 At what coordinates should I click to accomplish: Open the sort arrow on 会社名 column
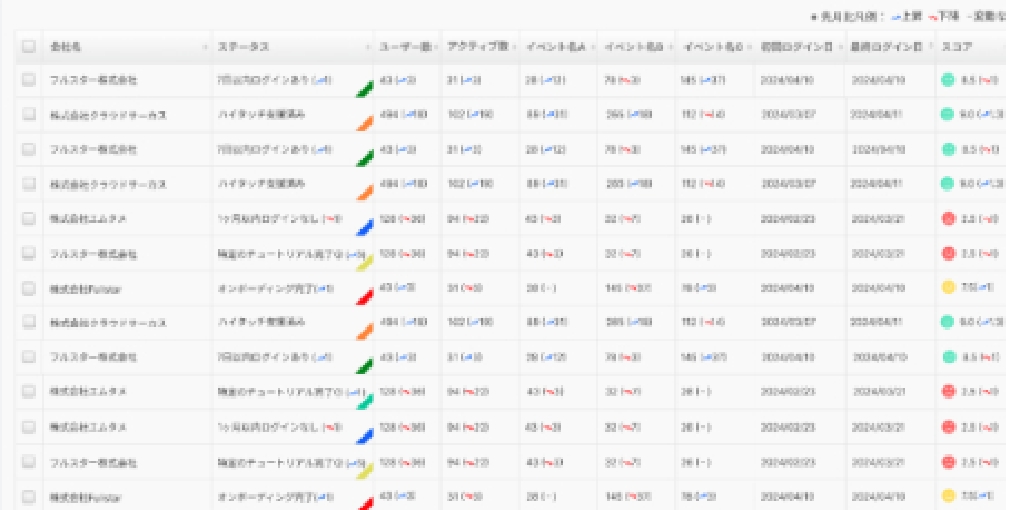(205, 48)
